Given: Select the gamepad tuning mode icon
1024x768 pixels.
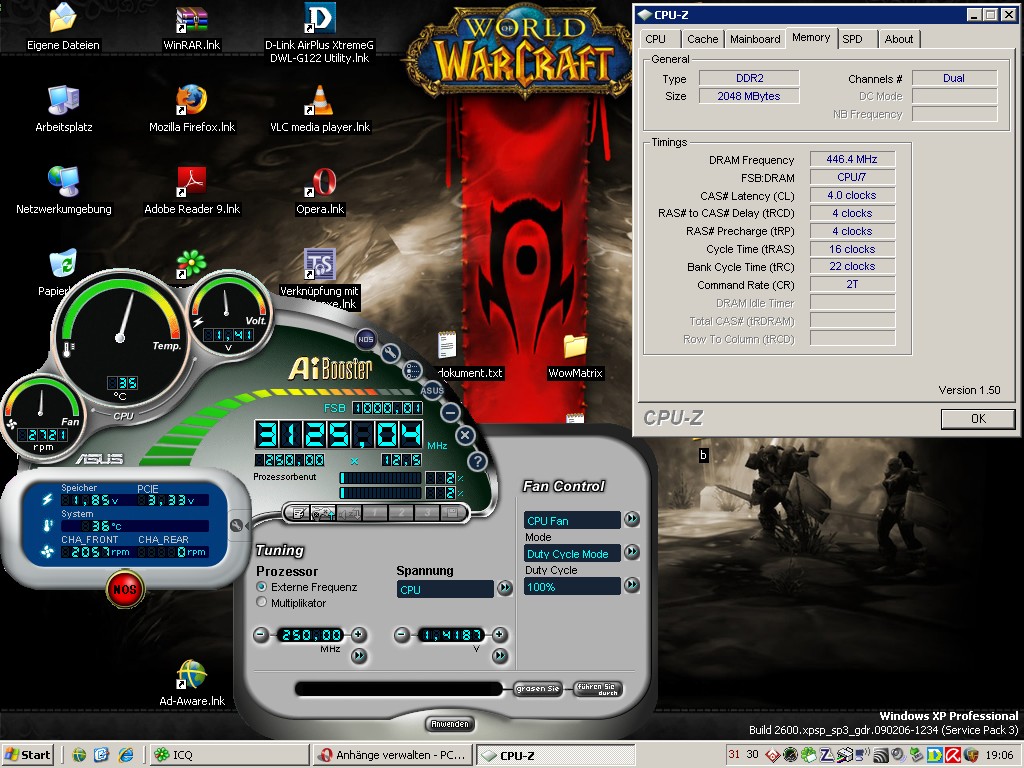Looking at the screenshot, I should point(323,513).
